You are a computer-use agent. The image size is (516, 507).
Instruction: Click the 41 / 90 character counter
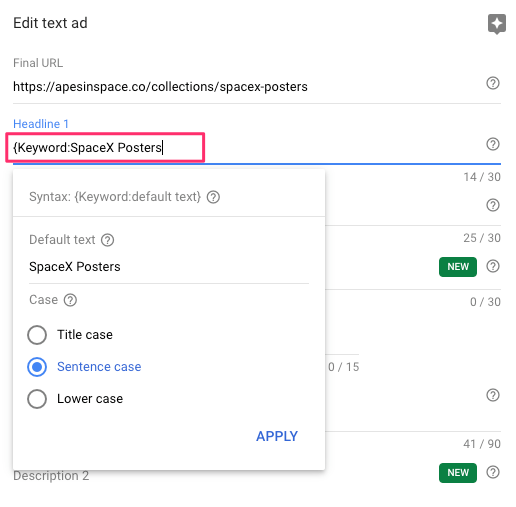coord(482,444)
